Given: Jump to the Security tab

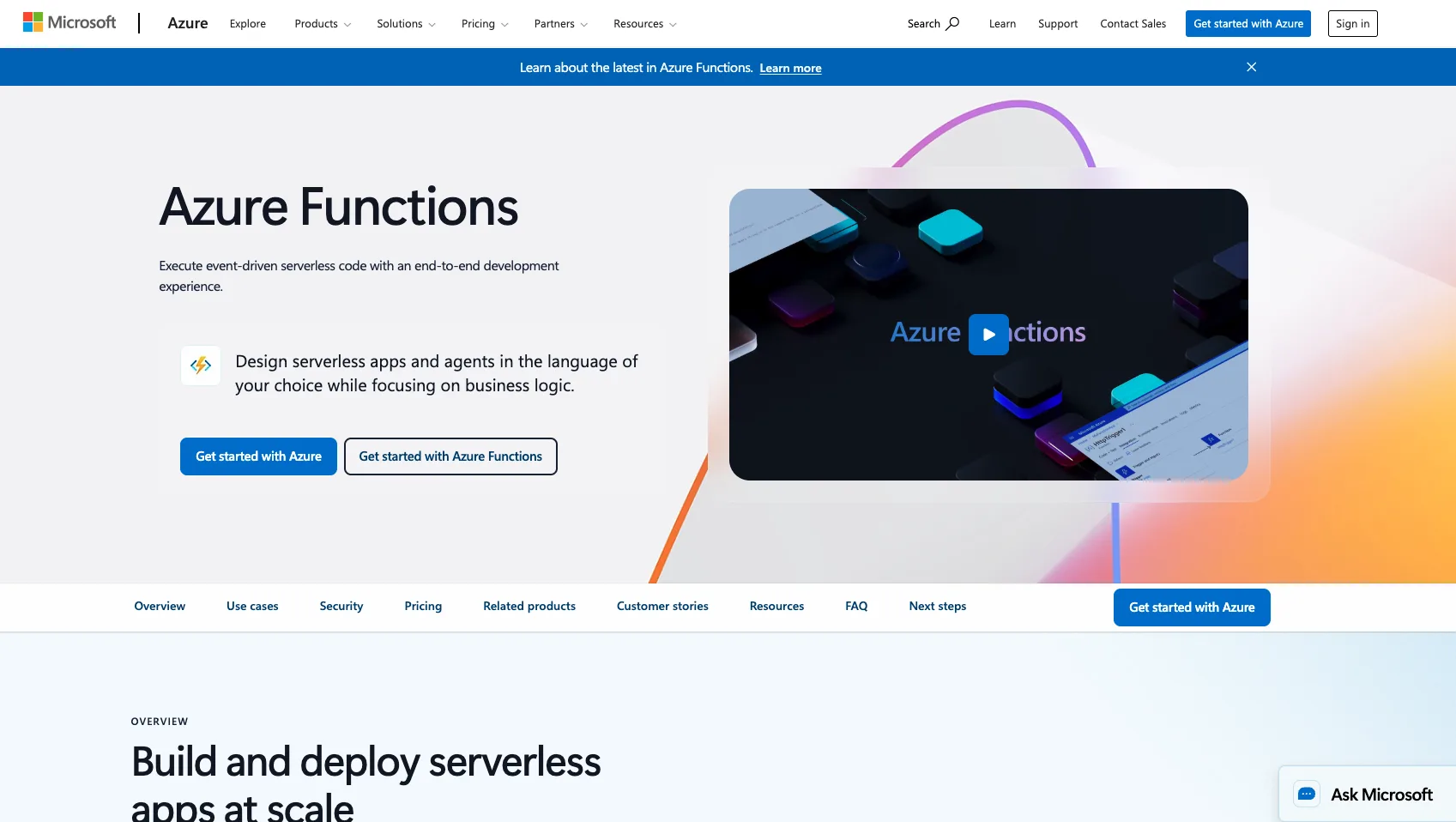Looking at the screenshot, I should 341,606.
